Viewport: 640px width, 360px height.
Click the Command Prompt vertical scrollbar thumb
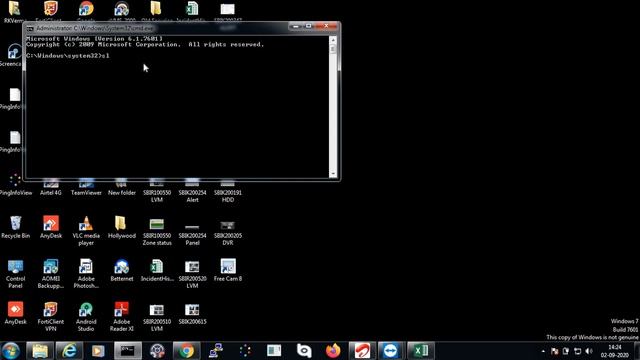pos(333,49)
